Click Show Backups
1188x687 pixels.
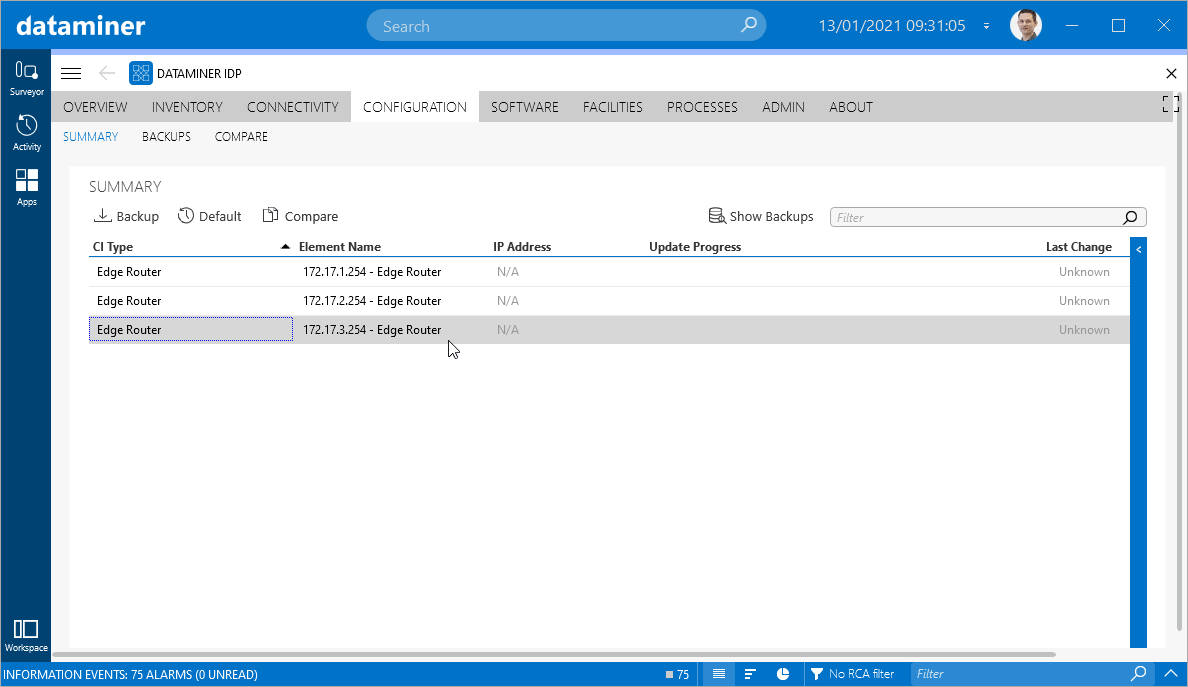point(761,216)
